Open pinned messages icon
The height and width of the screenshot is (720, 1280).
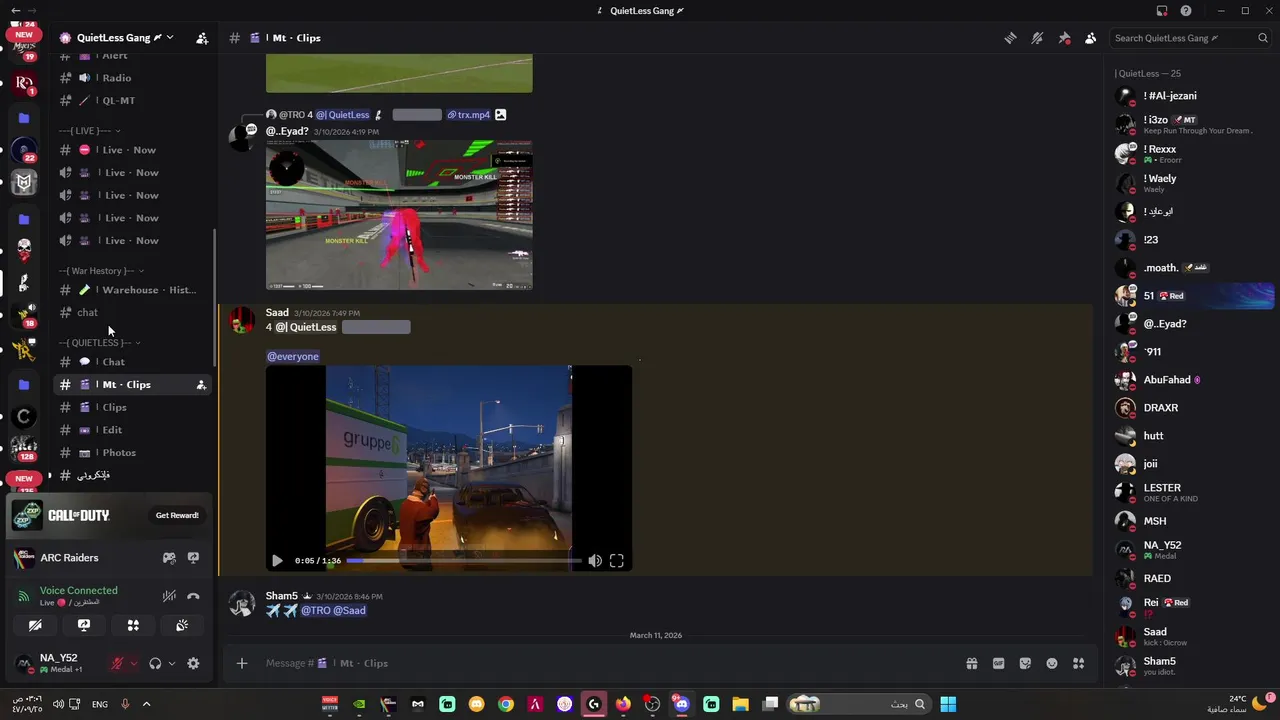tap(1064, 38)
